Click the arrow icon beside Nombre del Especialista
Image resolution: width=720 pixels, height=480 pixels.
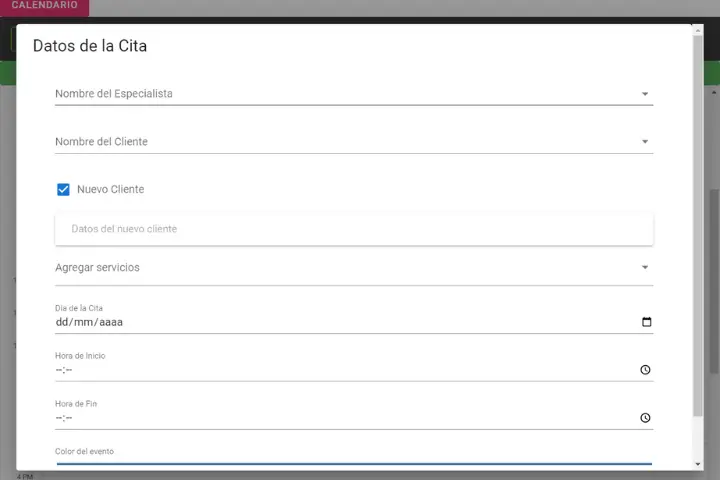pos(645,94)
